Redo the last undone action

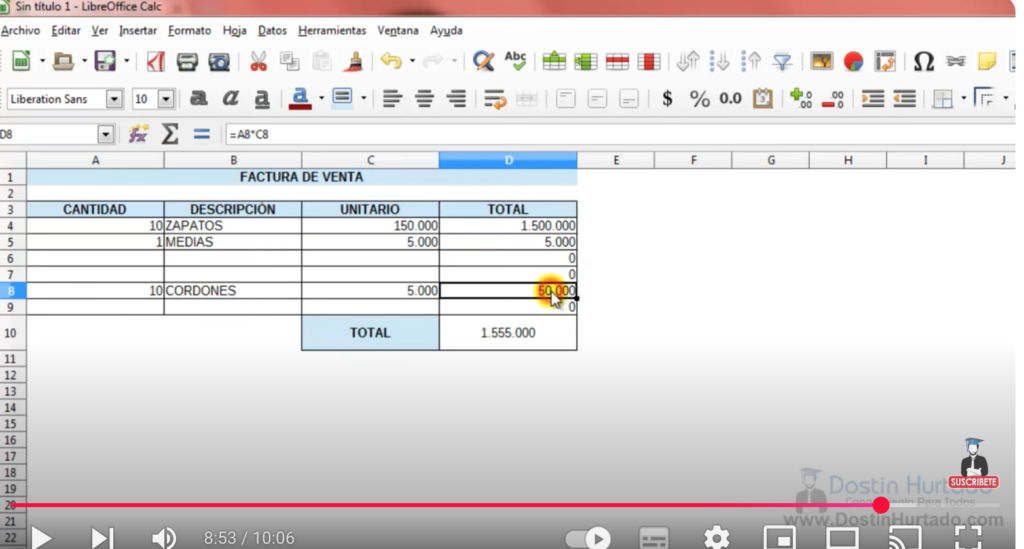(433, 61)
